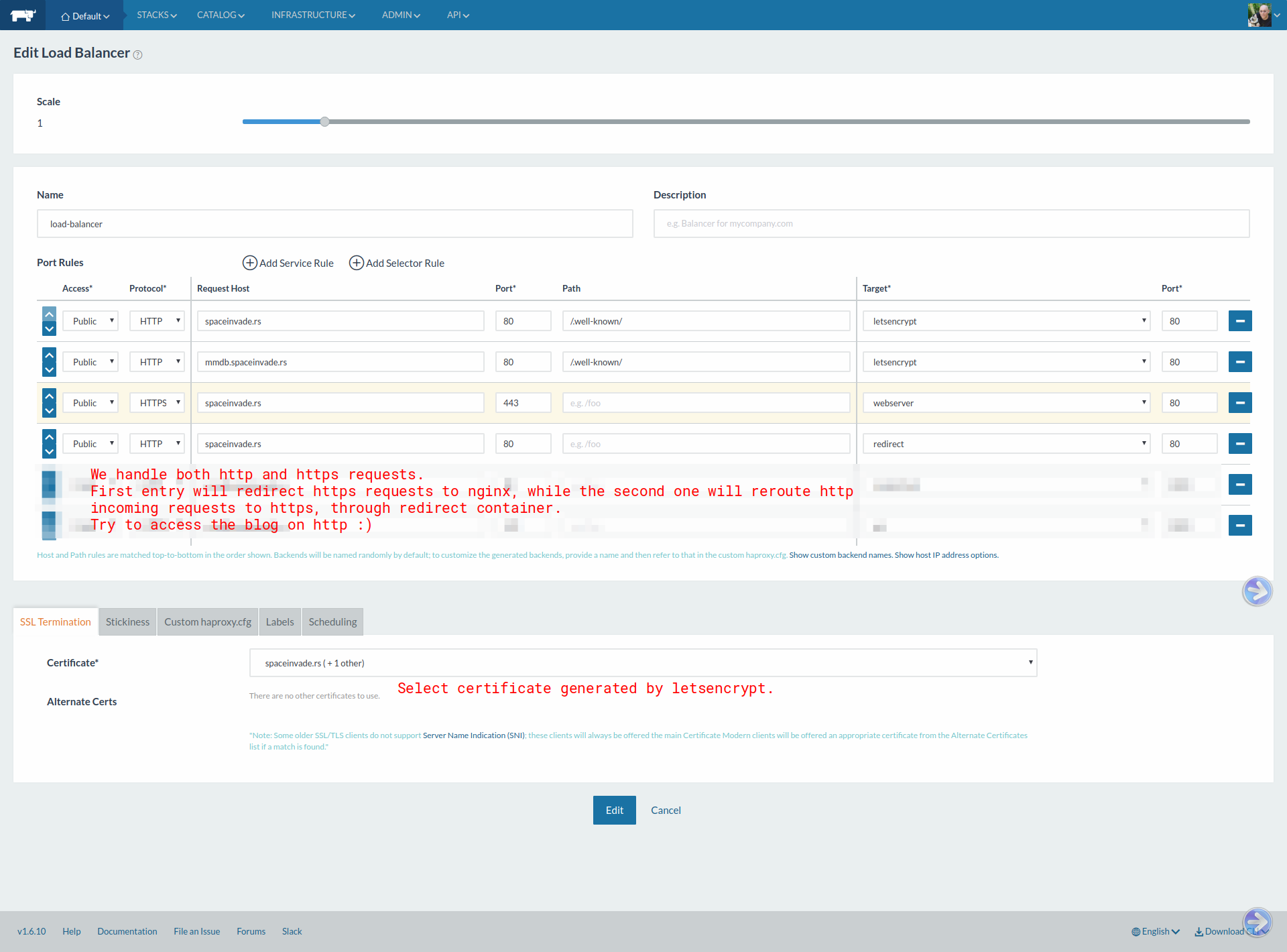Screen dimensions: 1287x952
Task: Remove the last blurred rule row
Action: tap(1240, 526)
